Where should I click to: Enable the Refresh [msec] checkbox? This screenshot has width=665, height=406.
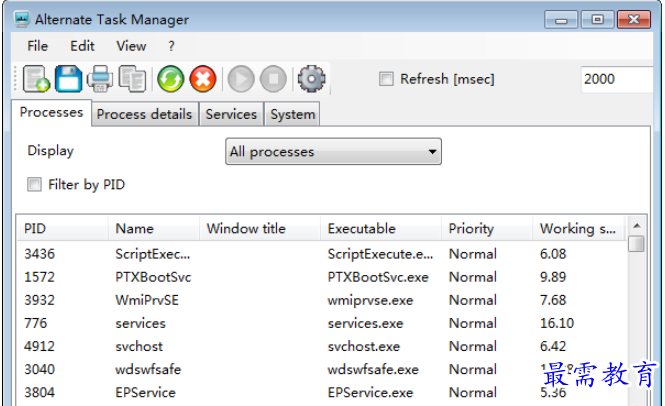point(386,79)
